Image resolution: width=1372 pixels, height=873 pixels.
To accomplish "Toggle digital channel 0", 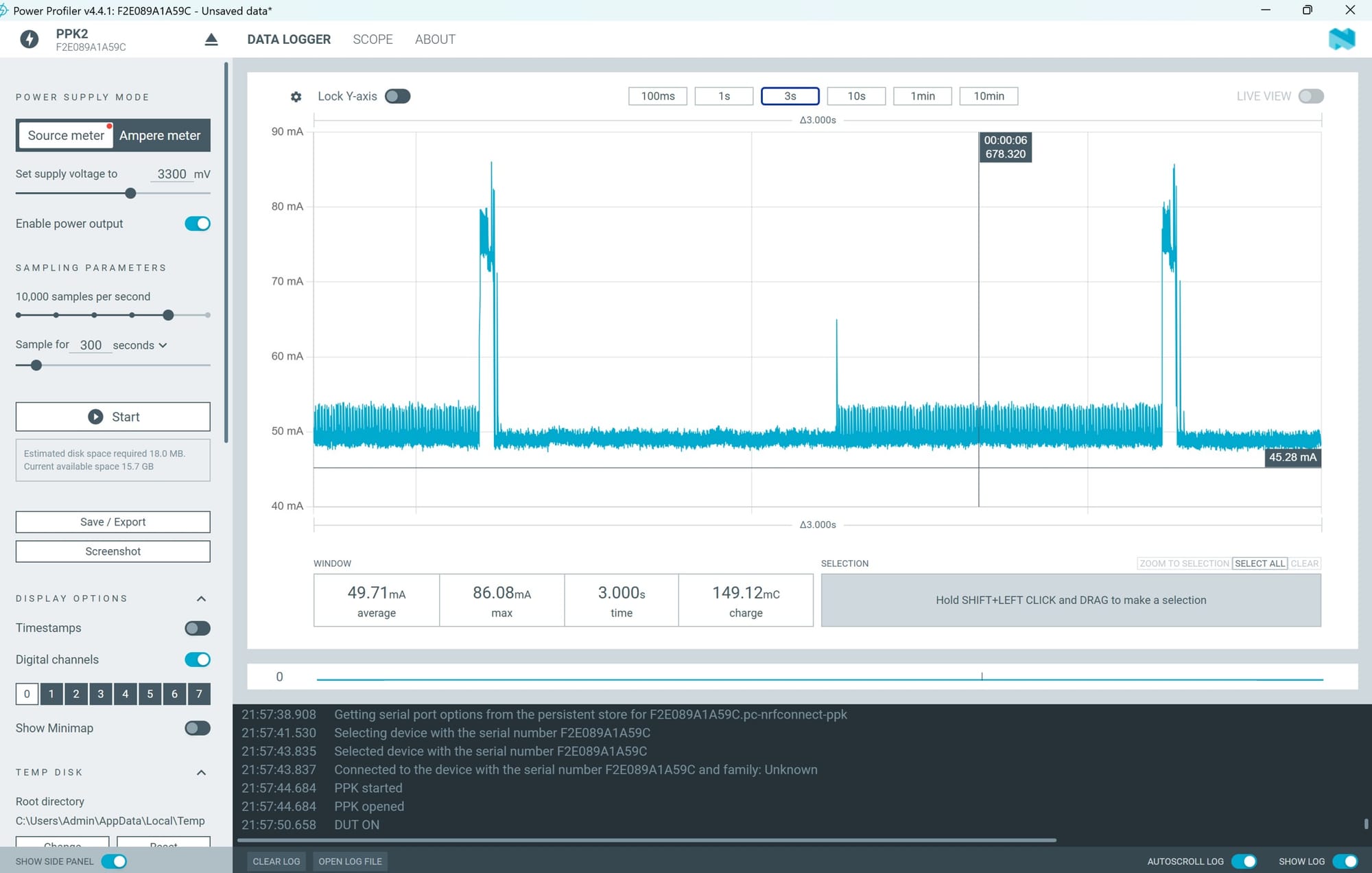I will pyautogui.click(x=27, y=694).
